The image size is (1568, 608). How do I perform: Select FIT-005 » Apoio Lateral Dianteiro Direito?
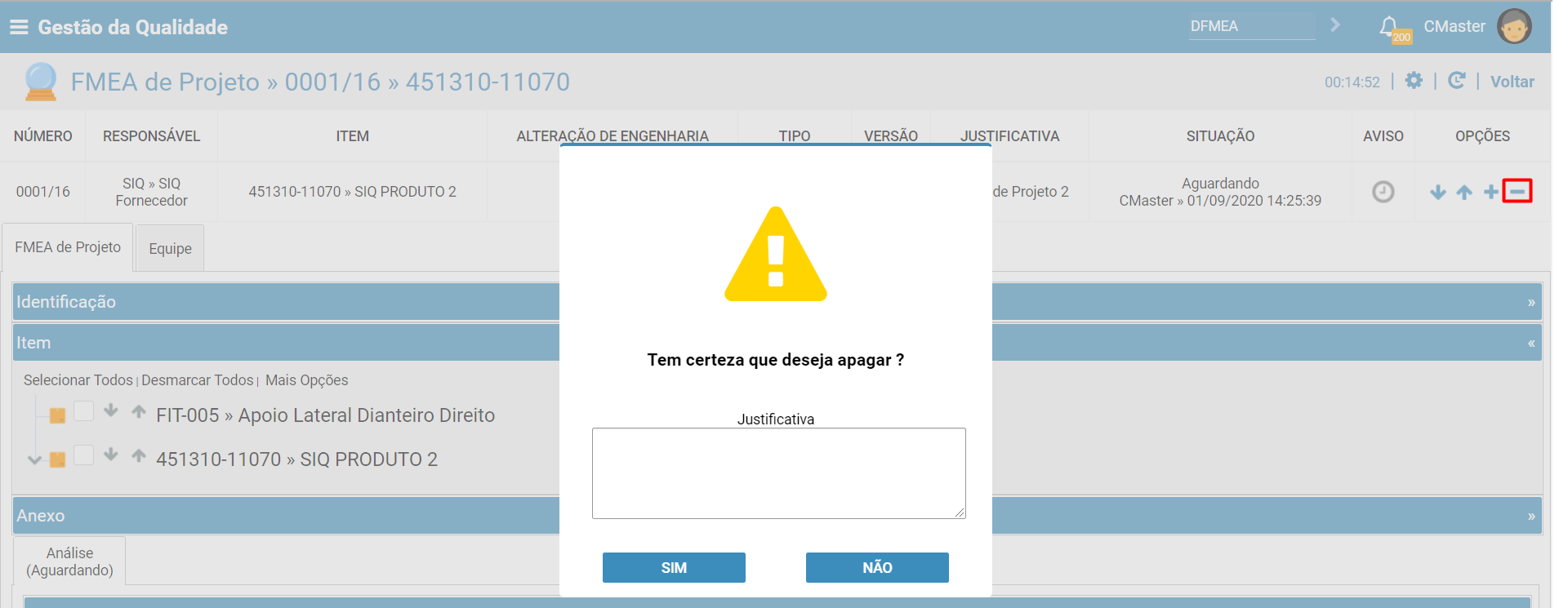click(325, 415)
